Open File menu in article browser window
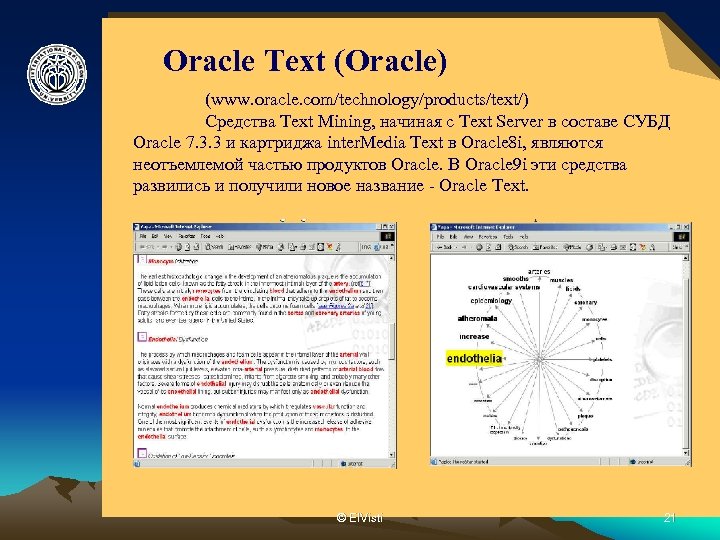Viewport: 720px width, 540px height. click(143, 236)
